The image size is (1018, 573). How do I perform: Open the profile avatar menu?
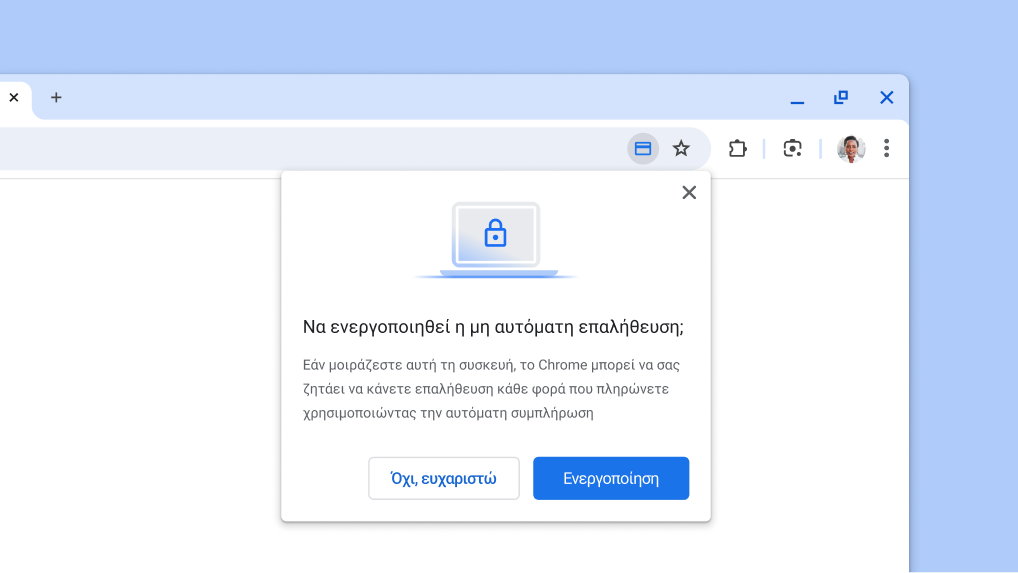851,149
